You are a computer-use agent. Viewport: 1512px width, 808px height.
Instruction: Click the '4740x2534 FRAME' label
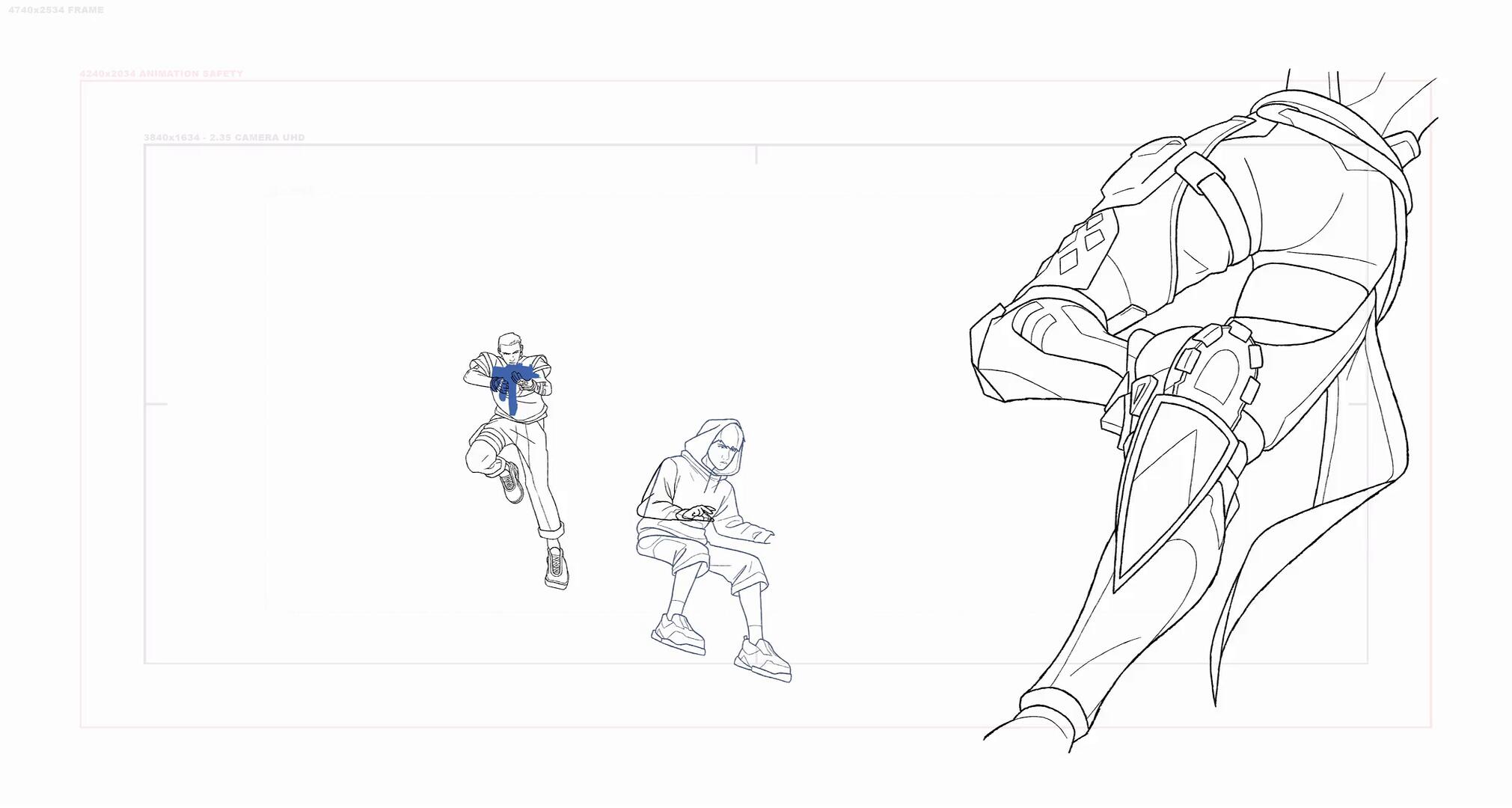pos(56,10)
